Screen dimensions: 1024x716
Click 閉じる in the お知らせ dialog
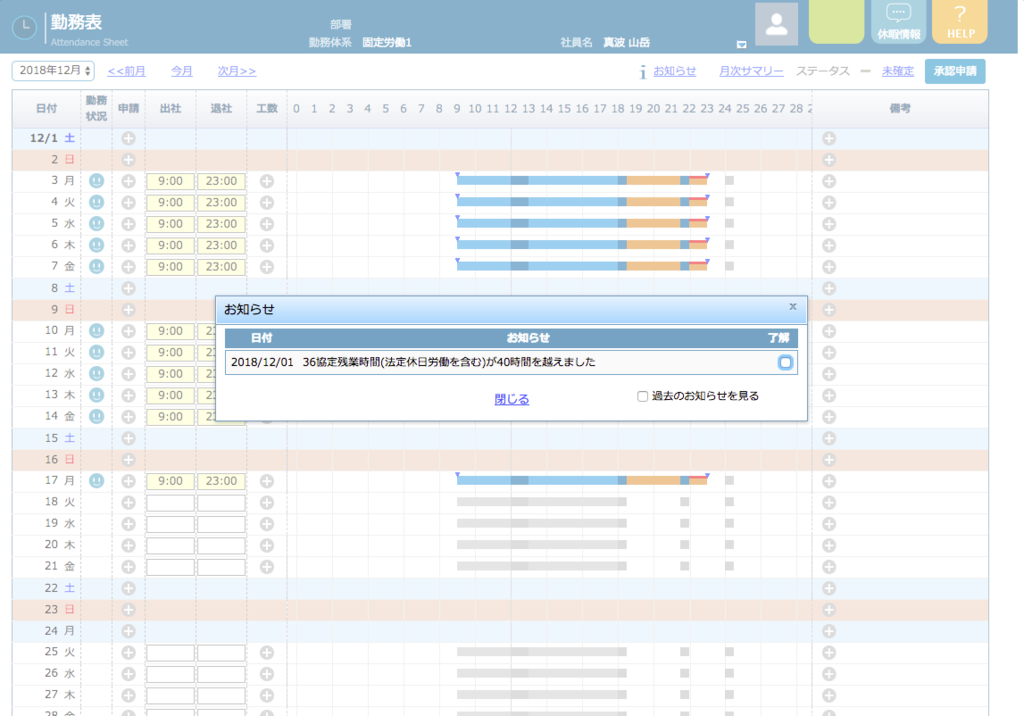tap(512, 399)
